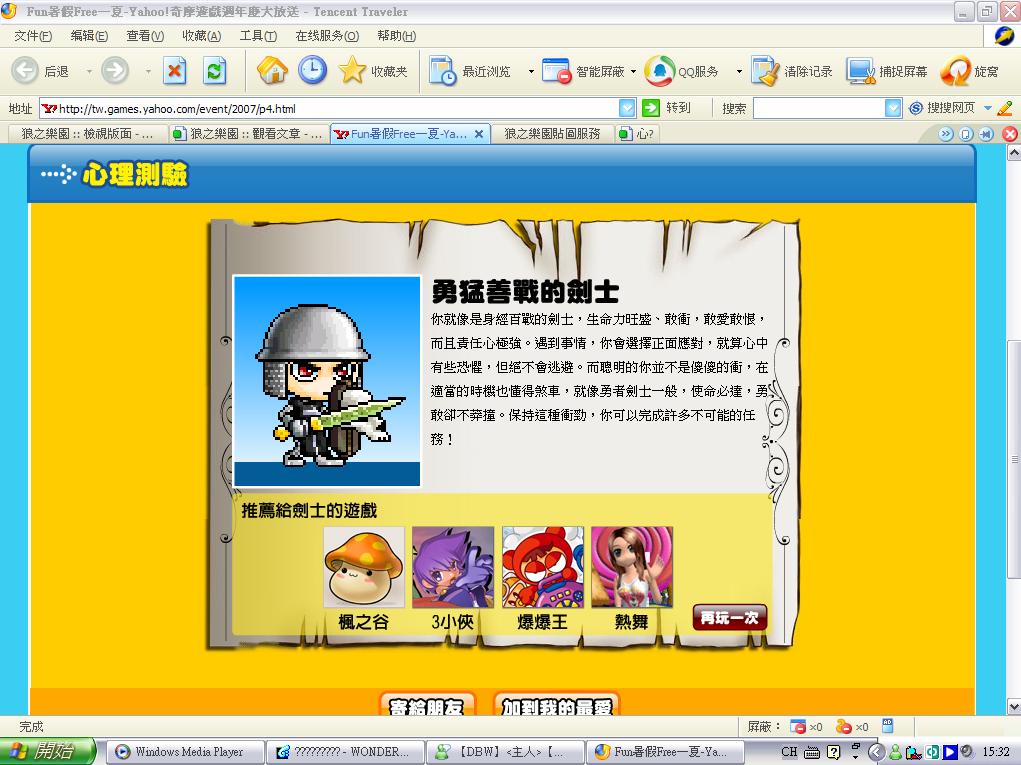Image resolution: width=1021 pixels, height=765 pixels.
Task: Open the 3小俠 game link
Action: click(453, 622)
